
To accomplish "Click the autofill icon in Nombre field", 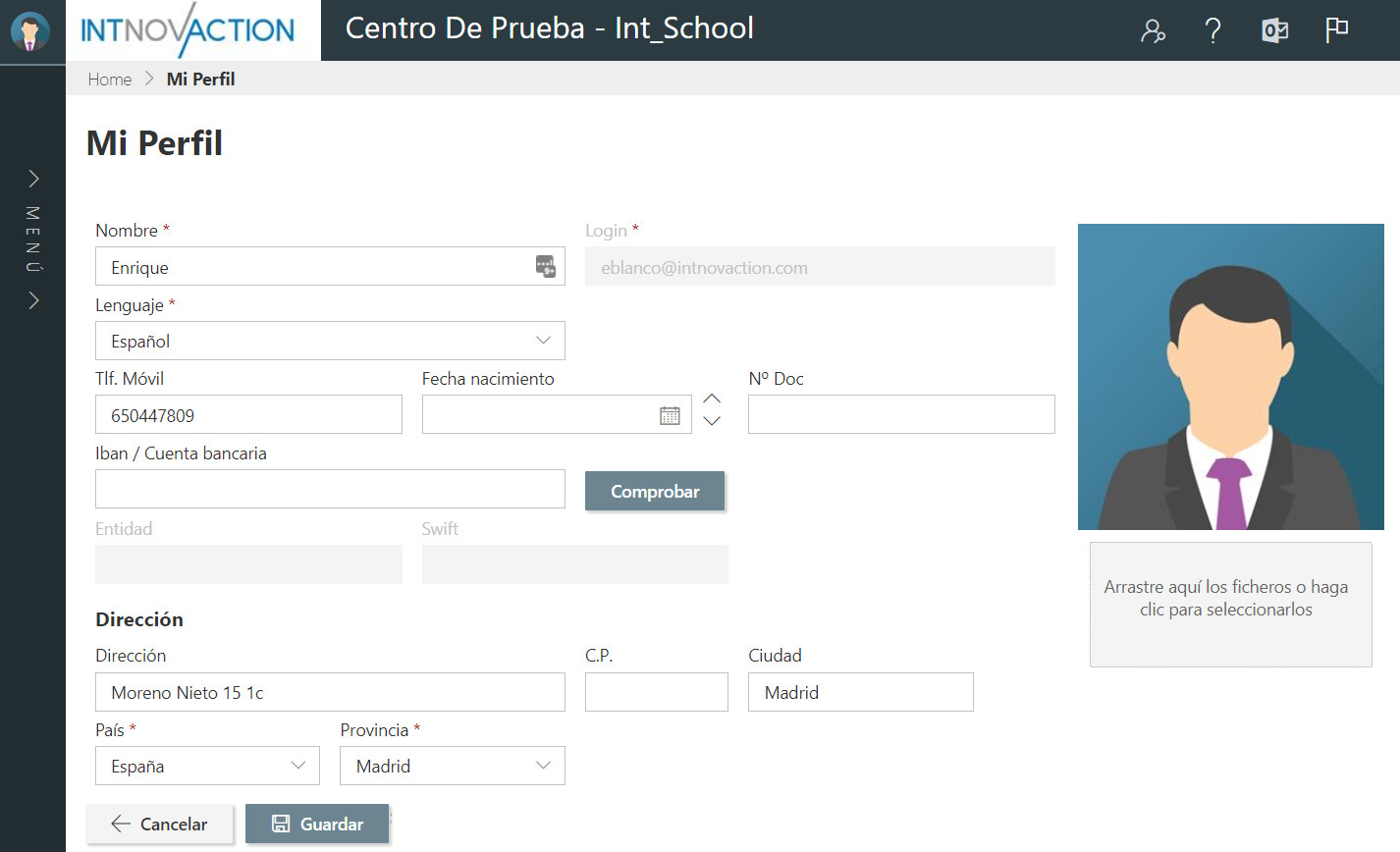I will point(546,266).
